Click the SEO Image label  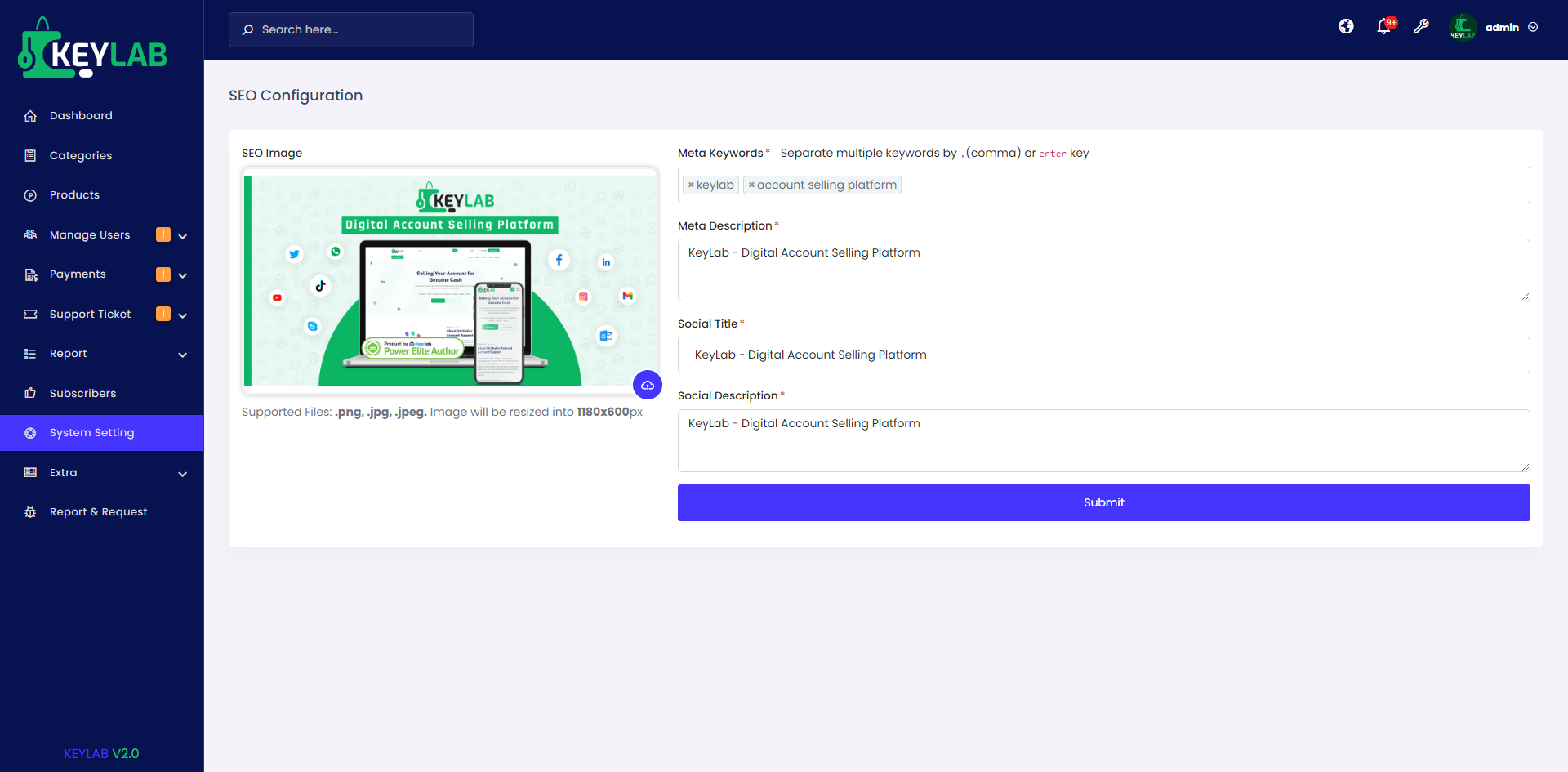point(272,153)
